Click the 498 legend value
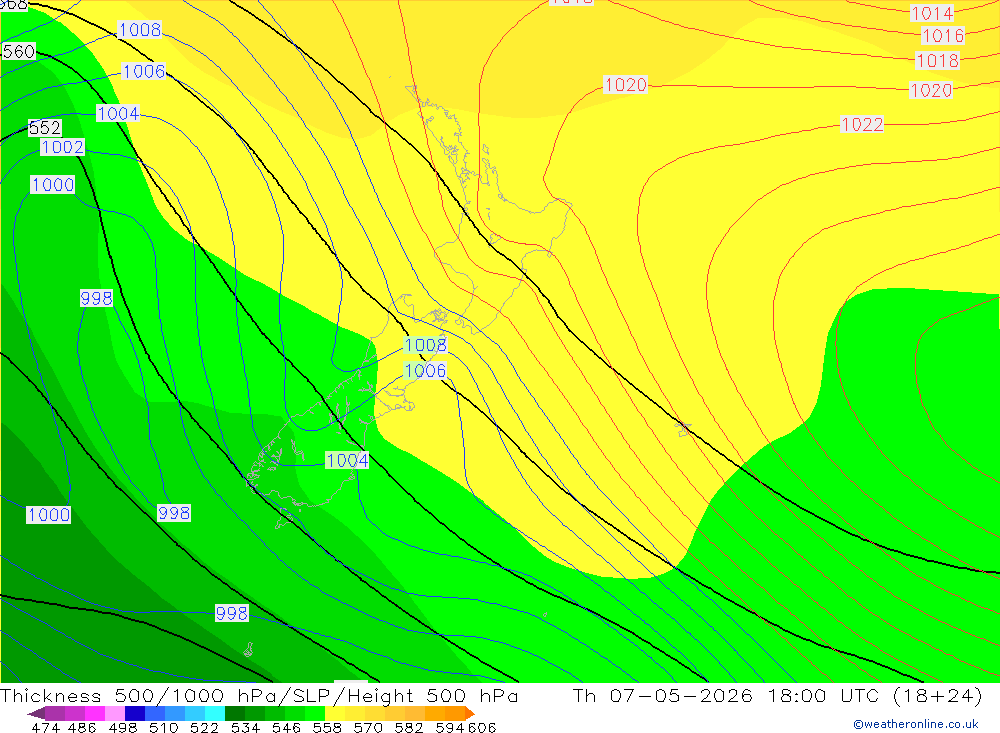Viewport: 1000px width, 733px height. coord(123,727)
